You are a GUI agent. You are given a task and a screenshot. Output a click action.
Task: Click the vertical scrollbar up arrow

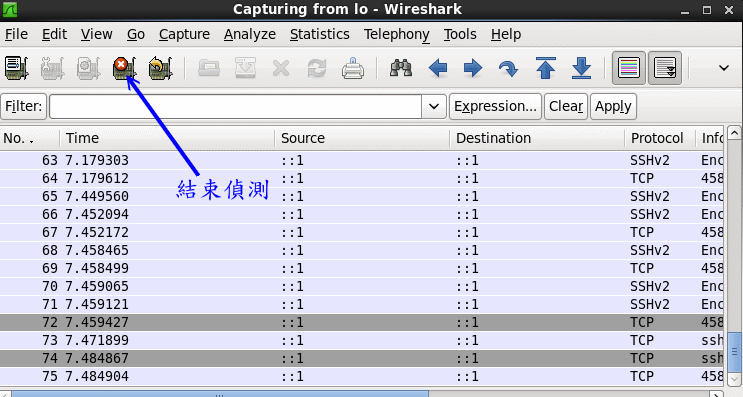coord(734,133)
